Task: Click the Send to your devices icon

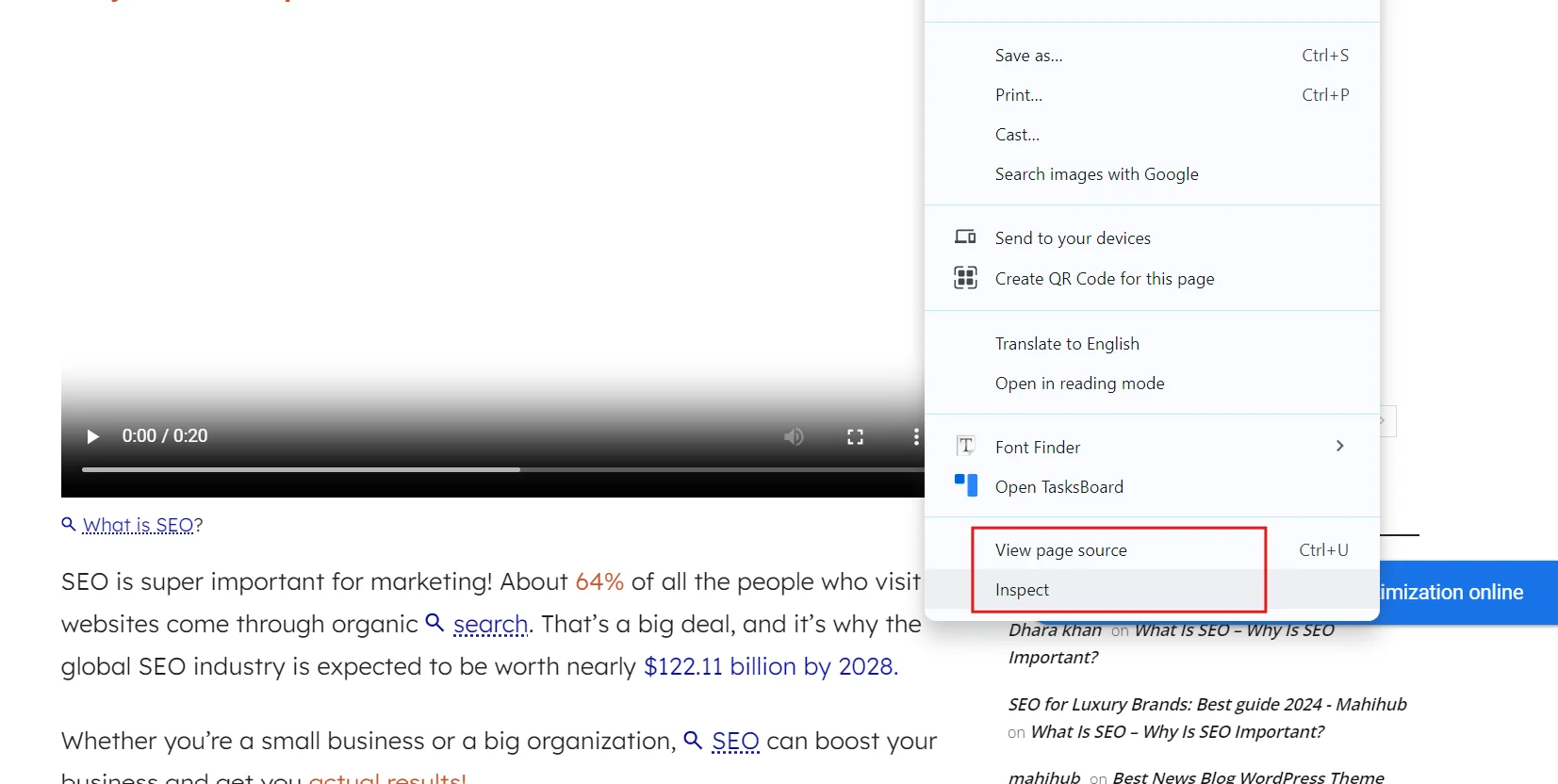Action: pyautogui.click(x=965, y=237)
